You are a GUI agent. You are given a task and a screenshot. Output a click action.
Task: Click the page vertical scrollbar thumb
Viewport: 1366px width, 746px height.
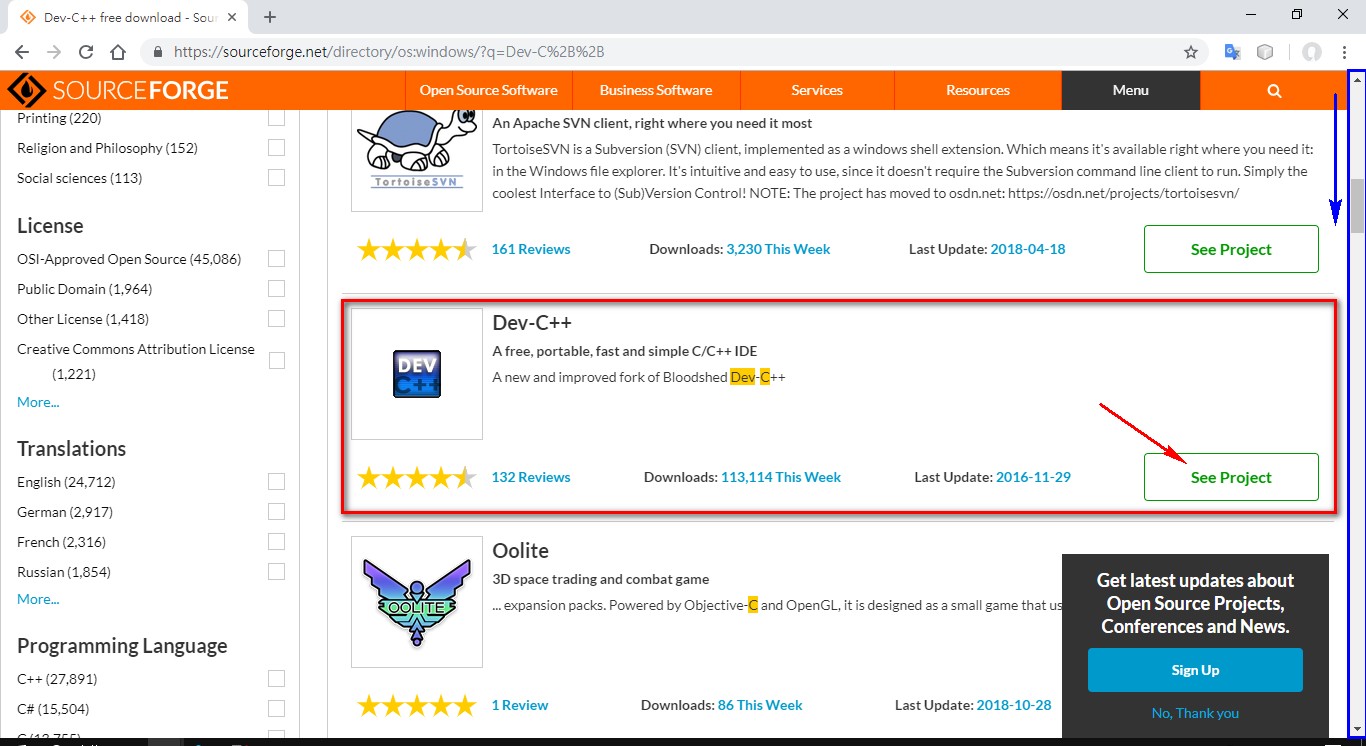[x=1357, y=205]
